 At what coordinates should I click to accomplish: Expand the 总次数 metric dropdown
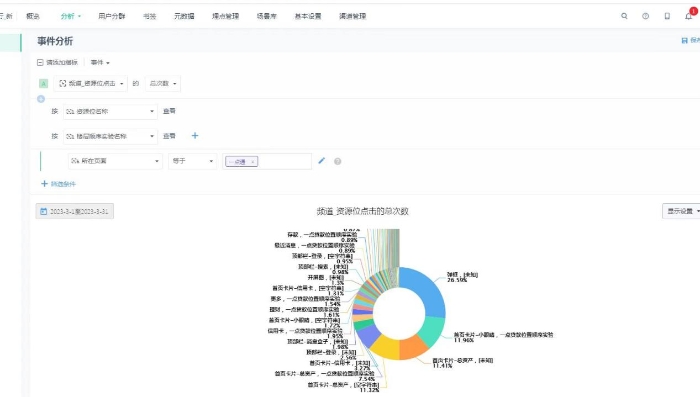(x=163, y=84)
